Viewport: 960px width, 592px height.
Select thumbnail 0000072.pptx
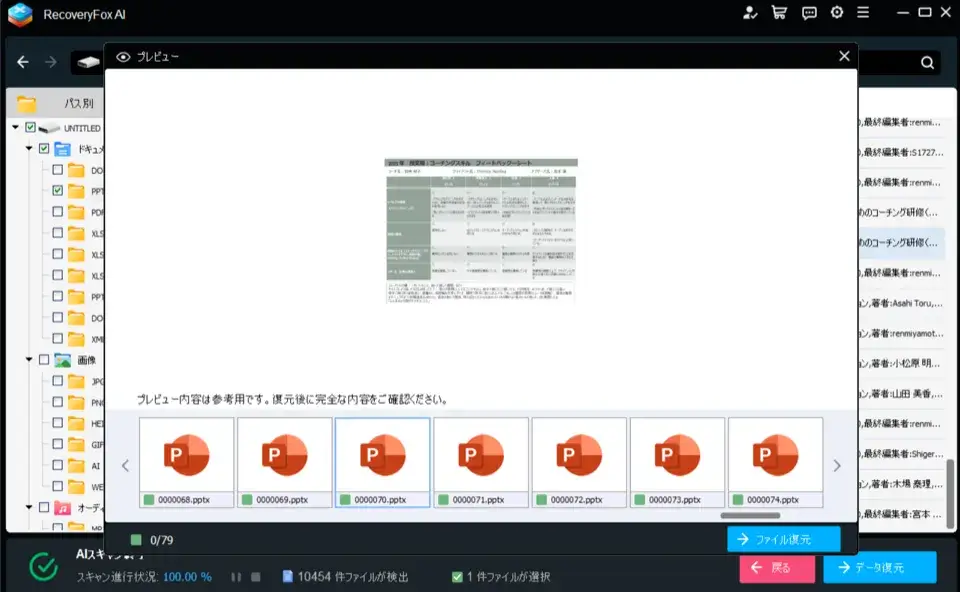(579, 462)
